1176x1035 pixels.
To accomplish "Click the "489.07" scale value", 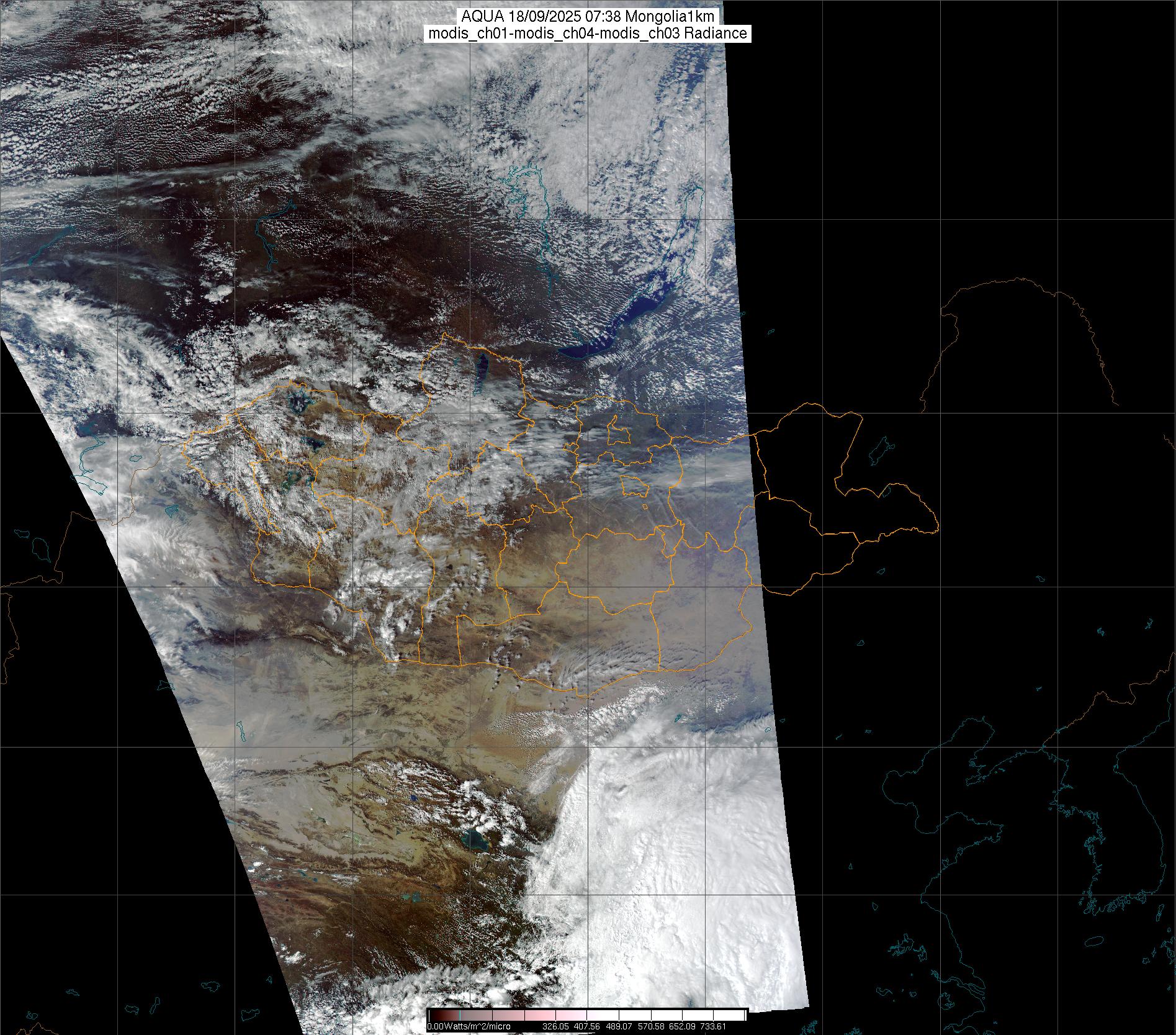I will [x=618, y=1026].
